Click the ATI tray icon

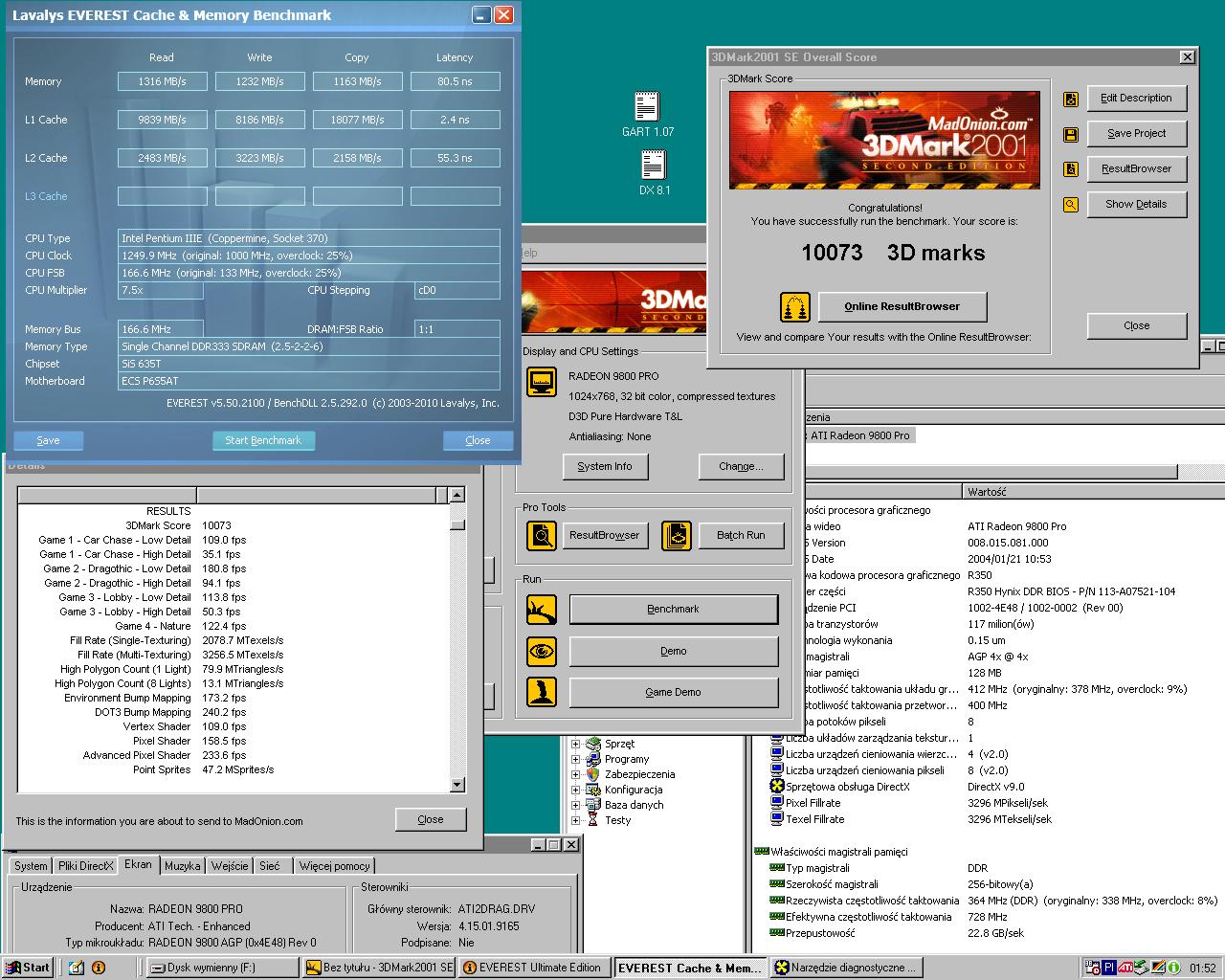(1125, 969)
